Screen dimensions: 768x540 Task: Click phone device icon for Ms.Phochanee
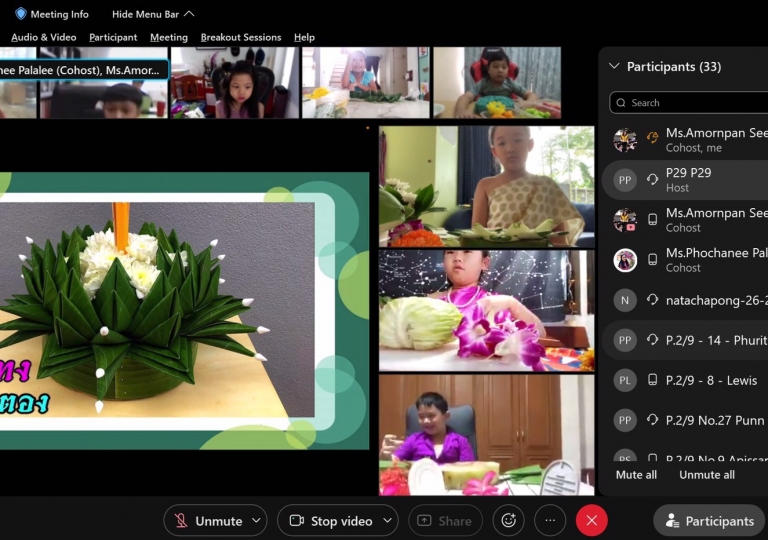[652, 259]
